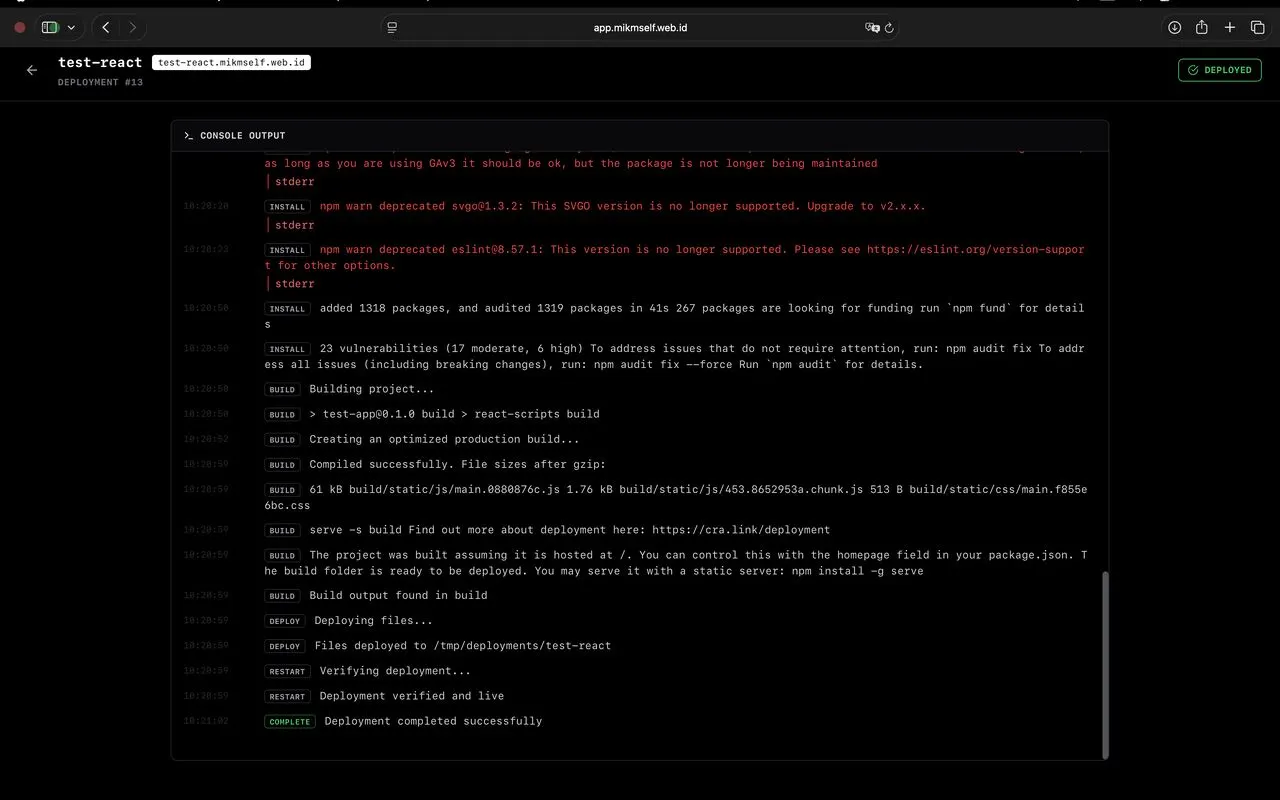Click the CONSOLE OUTPUT header label
1280x800 pixels.
243,135
